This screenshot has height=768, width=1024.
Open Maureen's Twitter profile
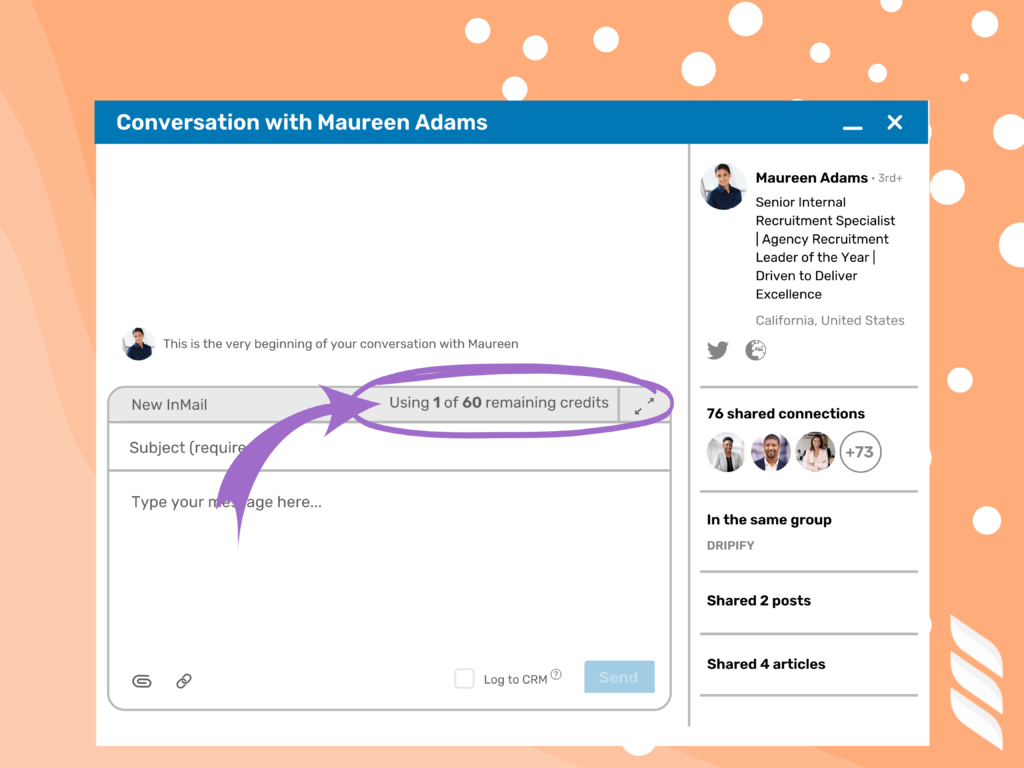(717, 350)
